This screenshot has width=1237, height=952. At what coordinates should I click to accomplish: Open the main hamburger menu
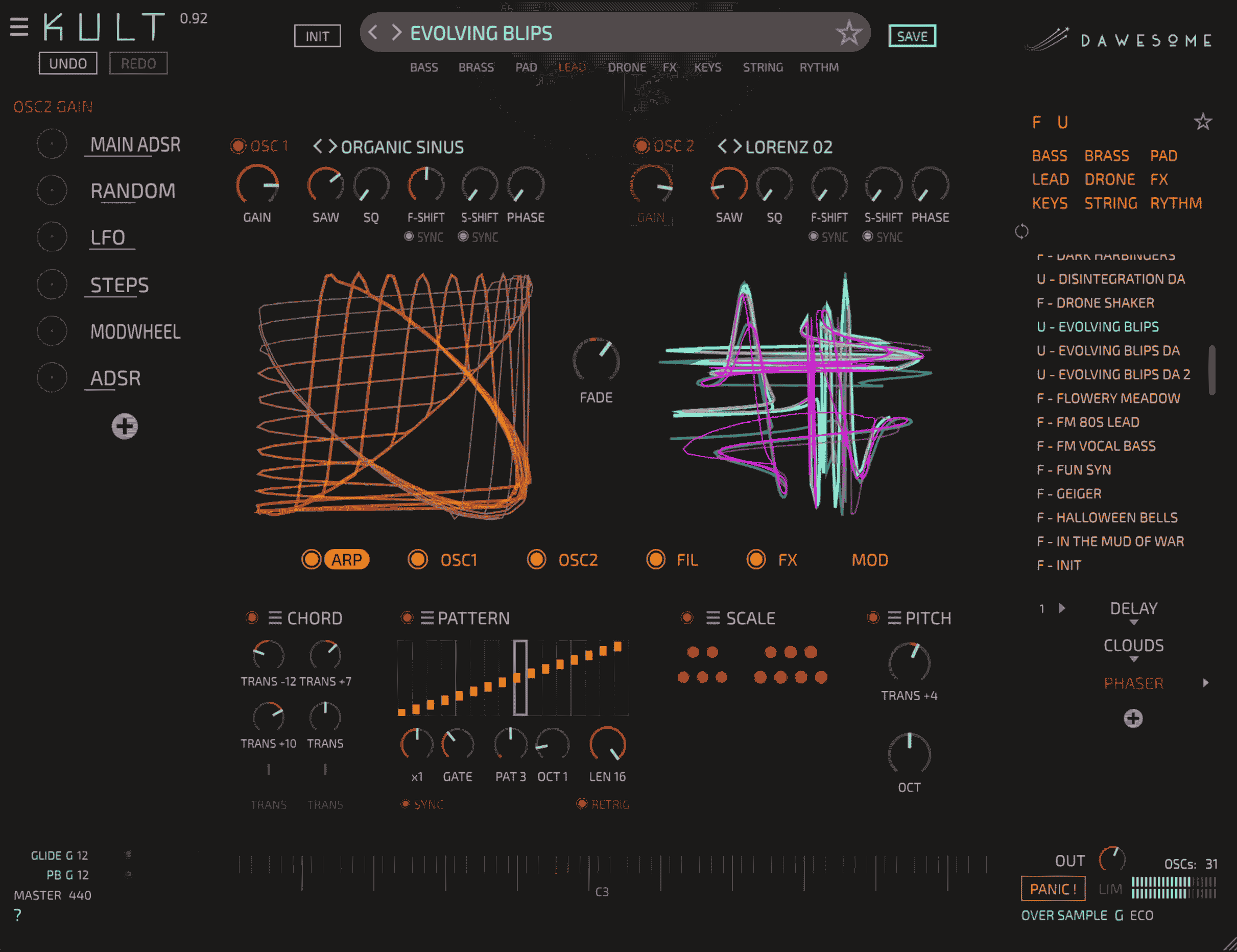point(19,27)
